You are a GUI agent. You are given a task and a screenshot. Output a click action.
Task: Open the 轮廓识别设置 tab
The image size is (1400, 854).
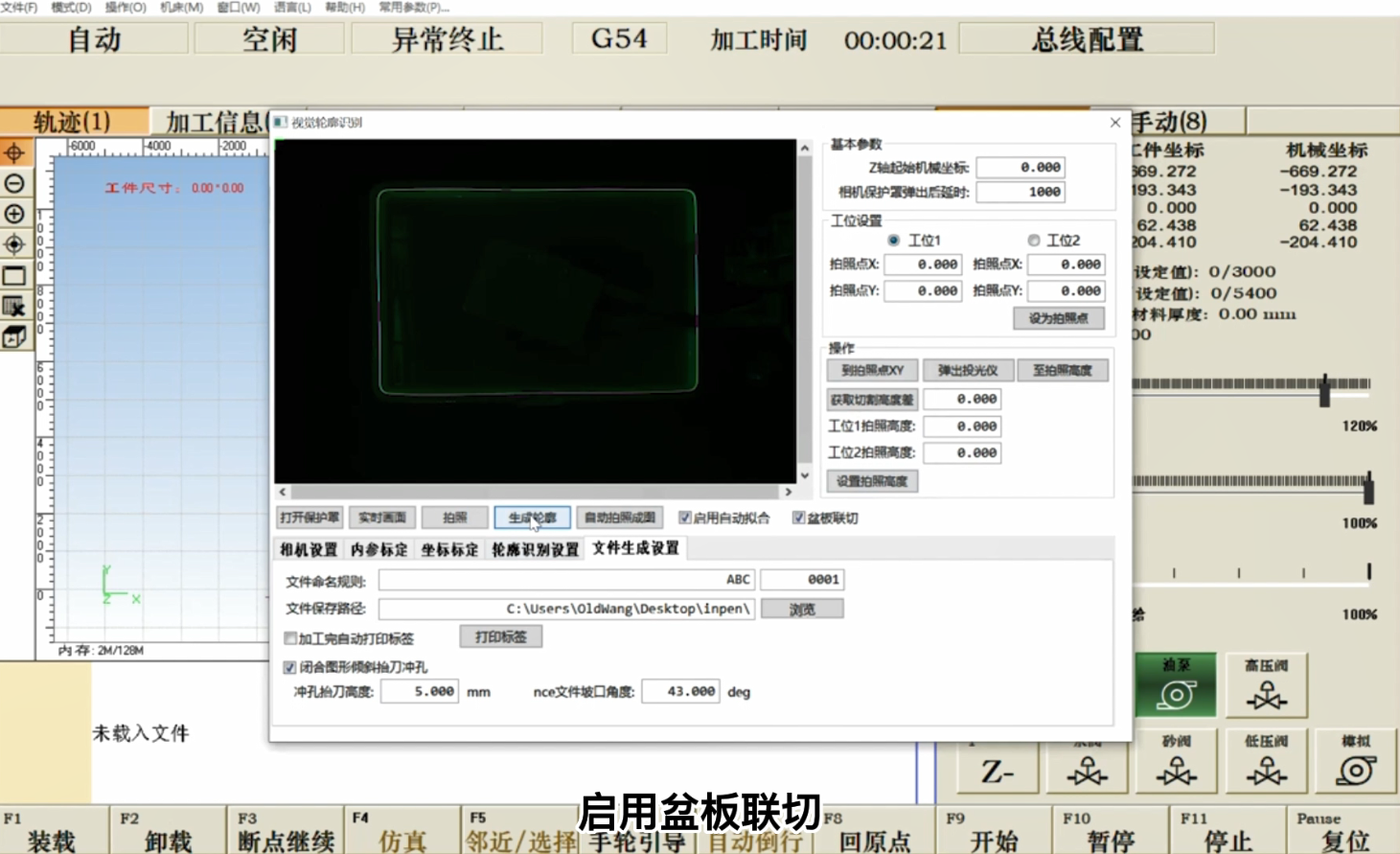point(535,549)
